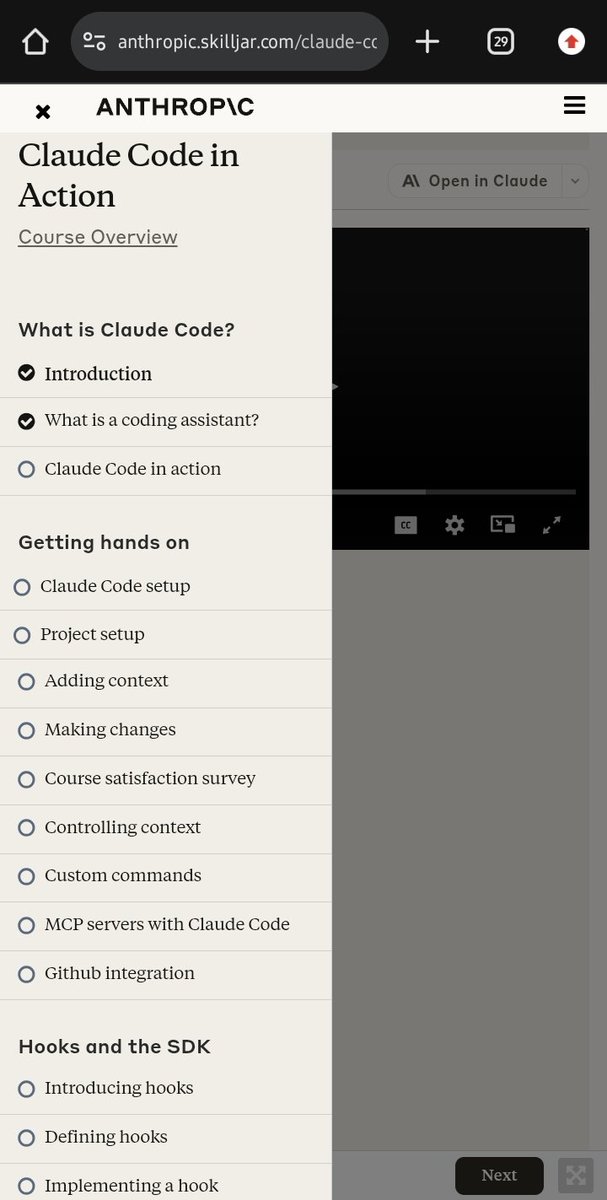
Task: Open the Custom commands lesson
Action: 166,877
